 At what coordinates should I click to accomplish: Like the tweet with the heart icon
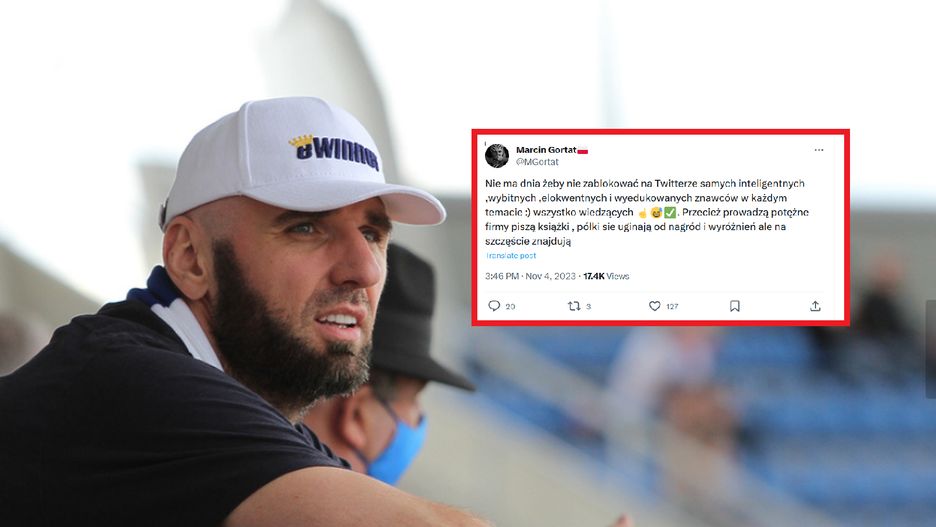coord(654,306)
